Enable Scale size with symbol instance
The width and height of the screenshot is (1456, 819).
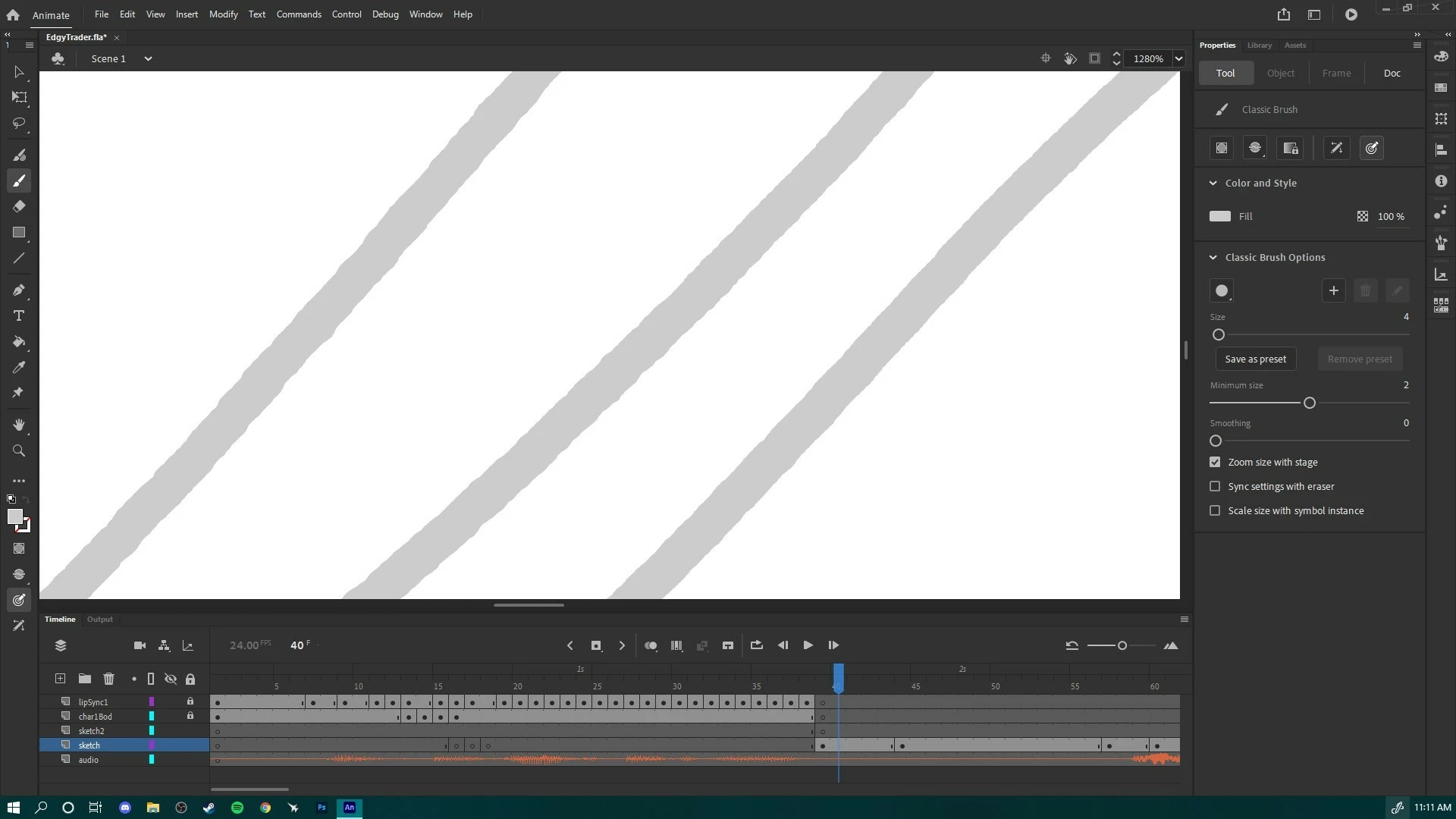(x=1215, y=510)
